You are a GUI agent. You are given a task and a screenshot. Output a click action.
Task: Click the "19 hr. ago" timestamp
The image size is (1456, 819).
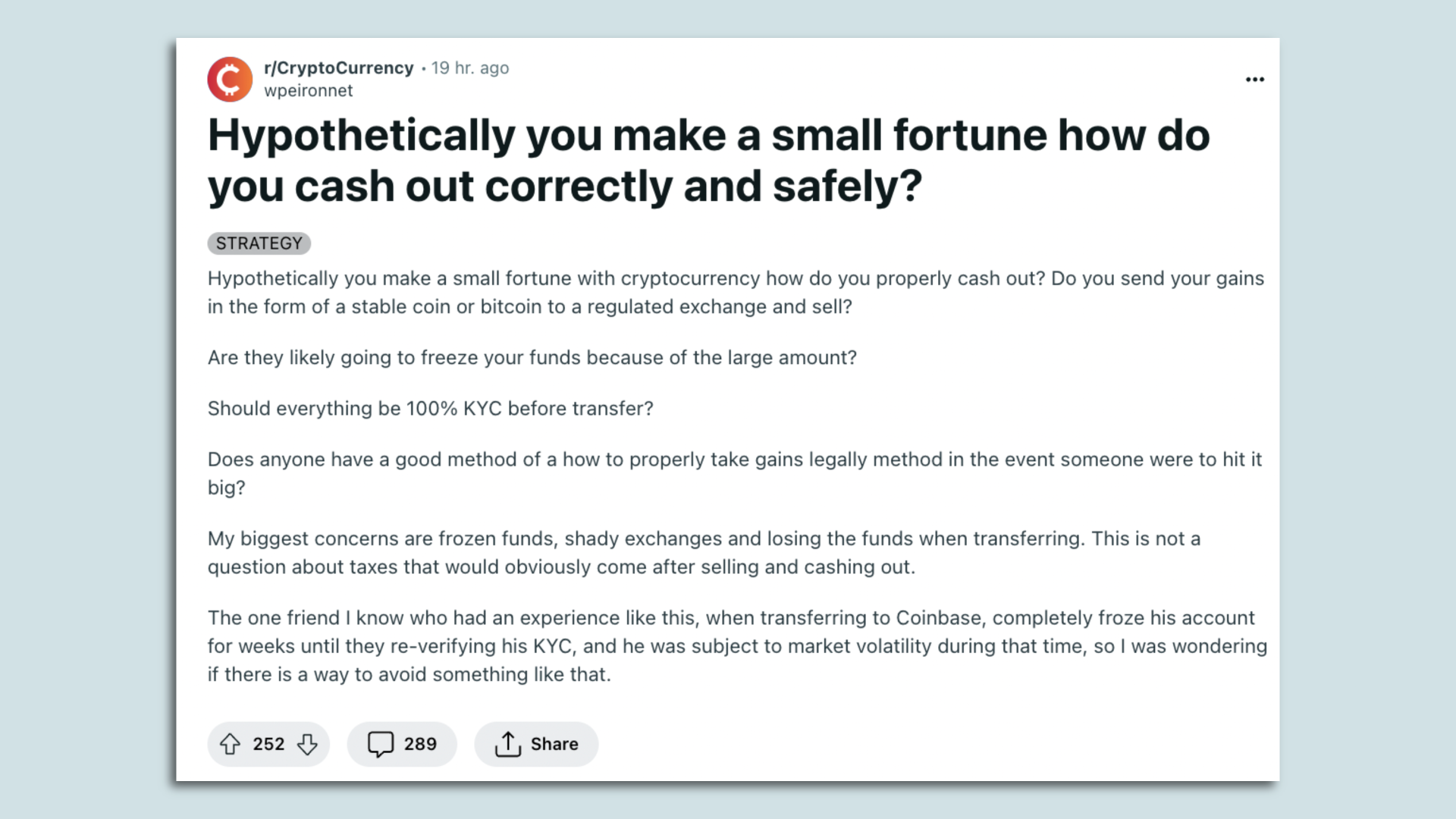pos(470,67)
